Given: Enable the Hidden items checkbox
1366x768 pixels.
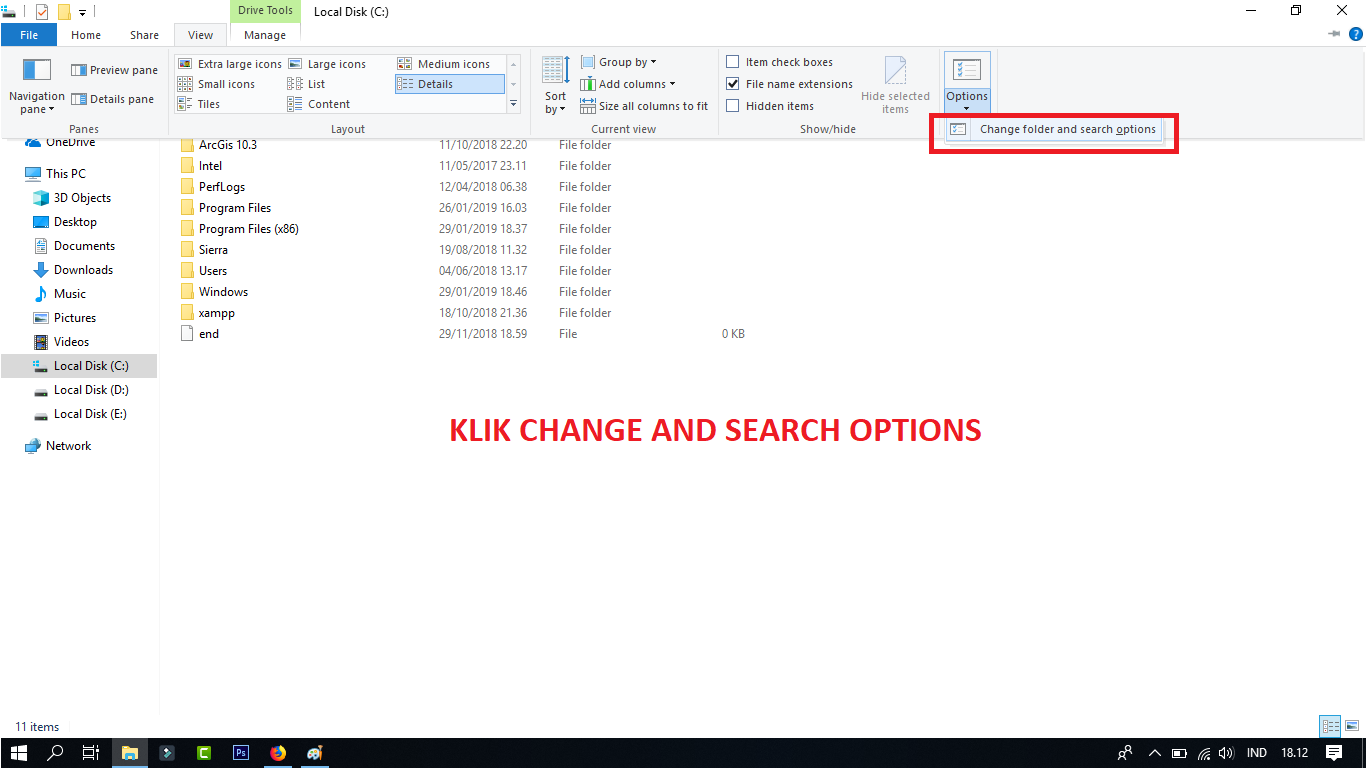Looking at the screenshot, I should point(732,105).
